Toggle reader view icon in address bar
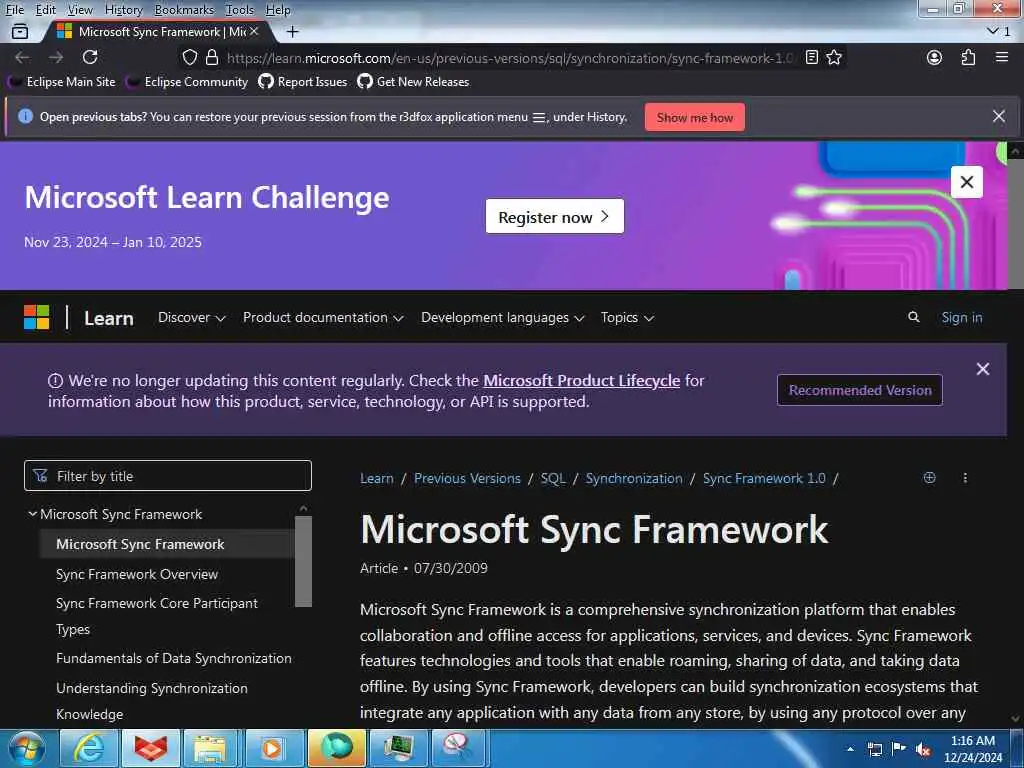Screen dimensions: 1024x768 point(812,57)
